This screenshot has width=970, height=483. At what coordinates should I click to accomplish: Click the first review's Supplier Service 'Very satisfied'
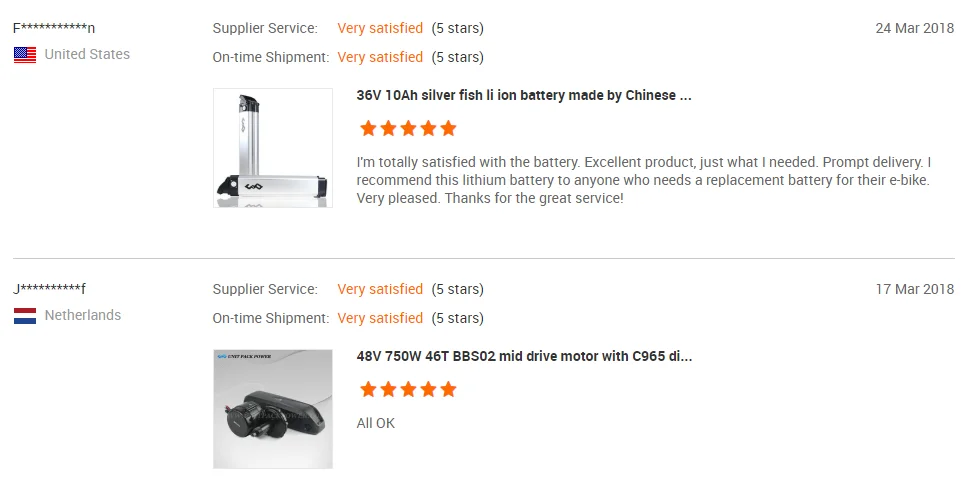(380, 28)
